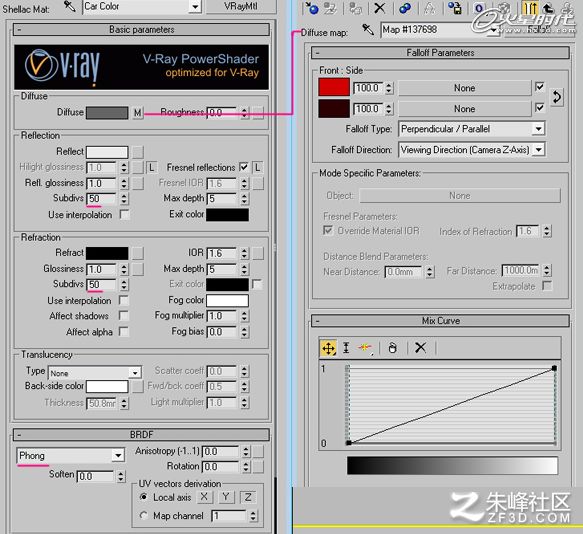Click Put to Library icon
This screenshot has width=583, height=534.
pos(454,8)
